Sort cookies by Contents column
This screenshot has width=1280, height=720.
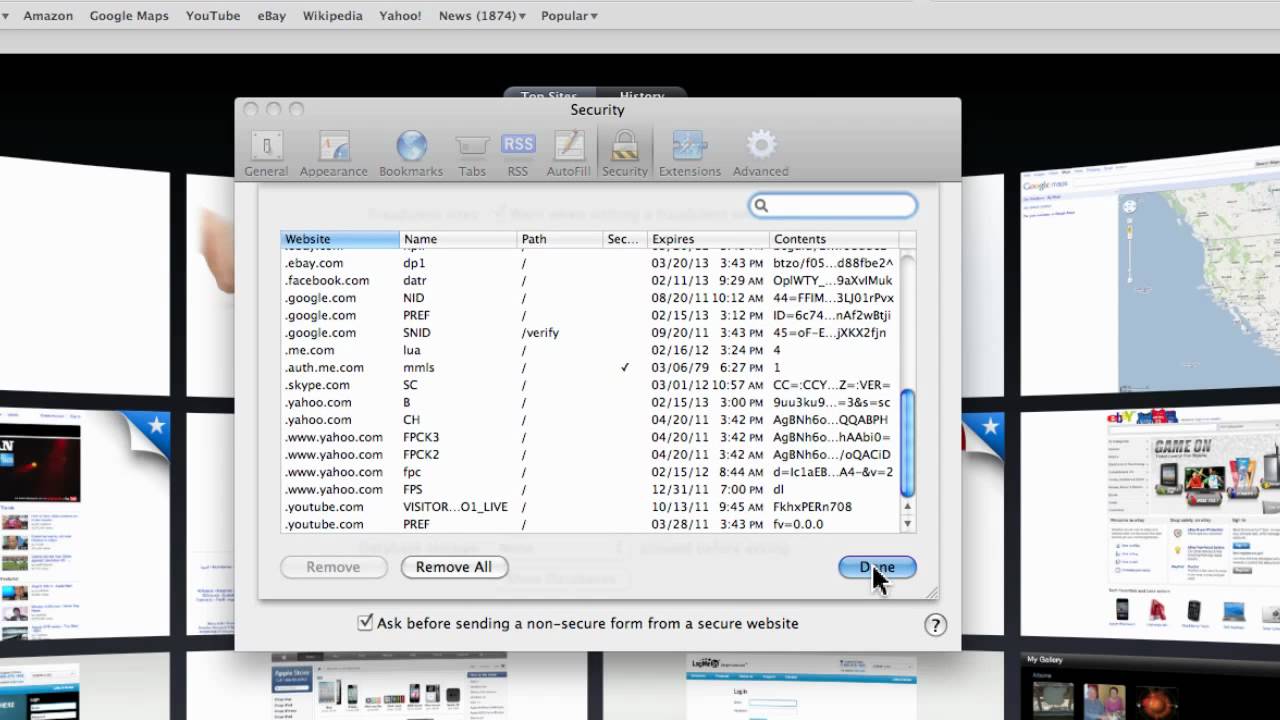click(x=834, y=239)
